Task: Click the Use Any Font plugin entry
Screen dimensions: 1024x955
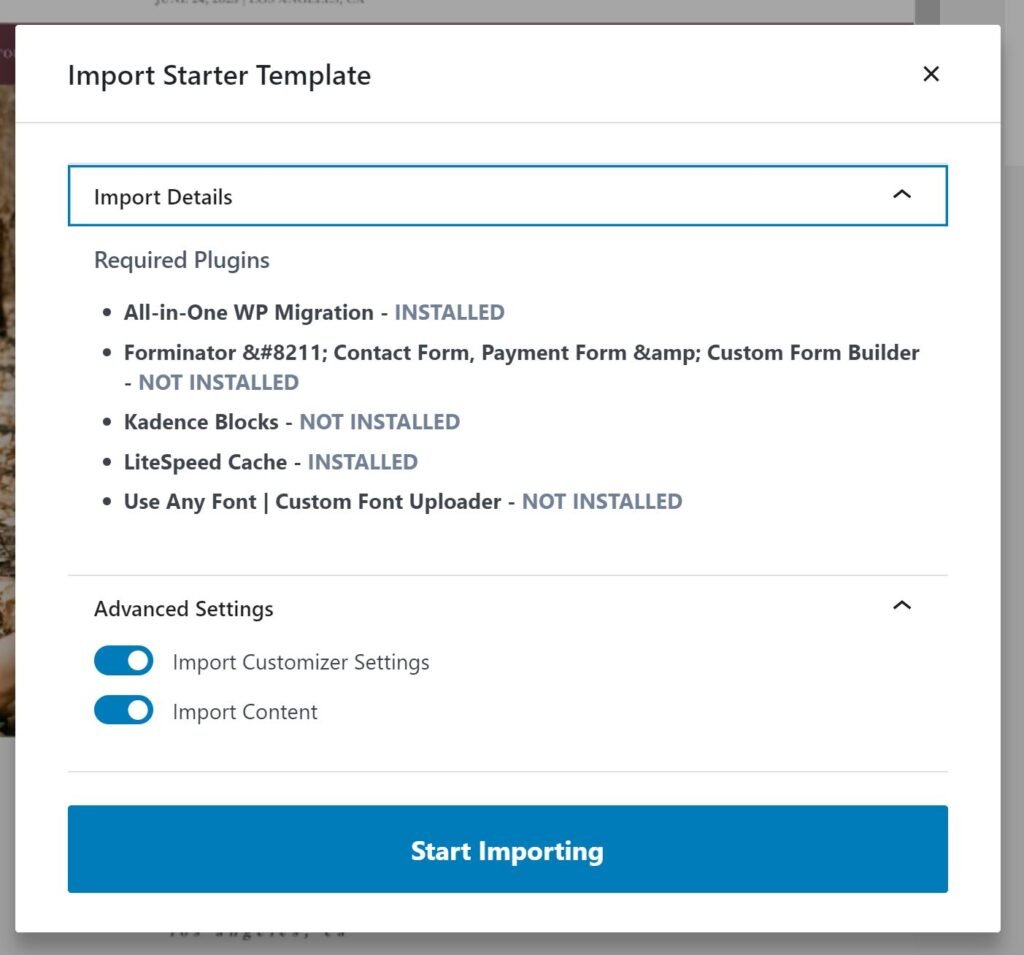Action: pos(312,502)
